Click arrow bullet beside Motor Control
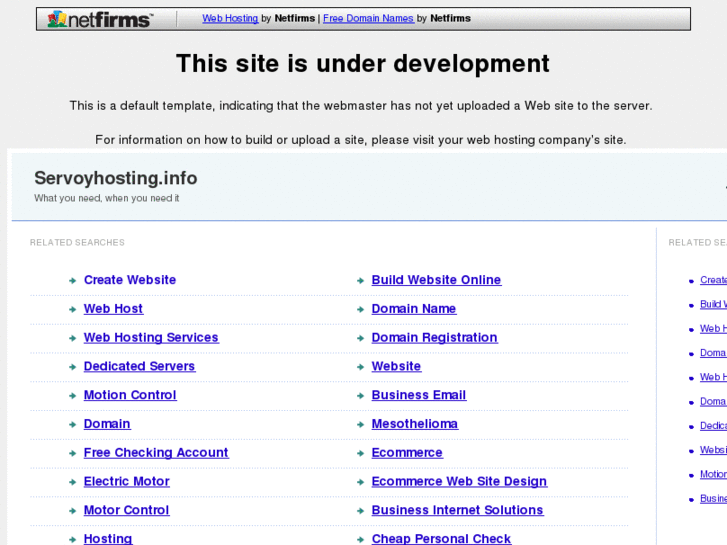727x545 pixels. pyautogui.click(x=72, y=511)
